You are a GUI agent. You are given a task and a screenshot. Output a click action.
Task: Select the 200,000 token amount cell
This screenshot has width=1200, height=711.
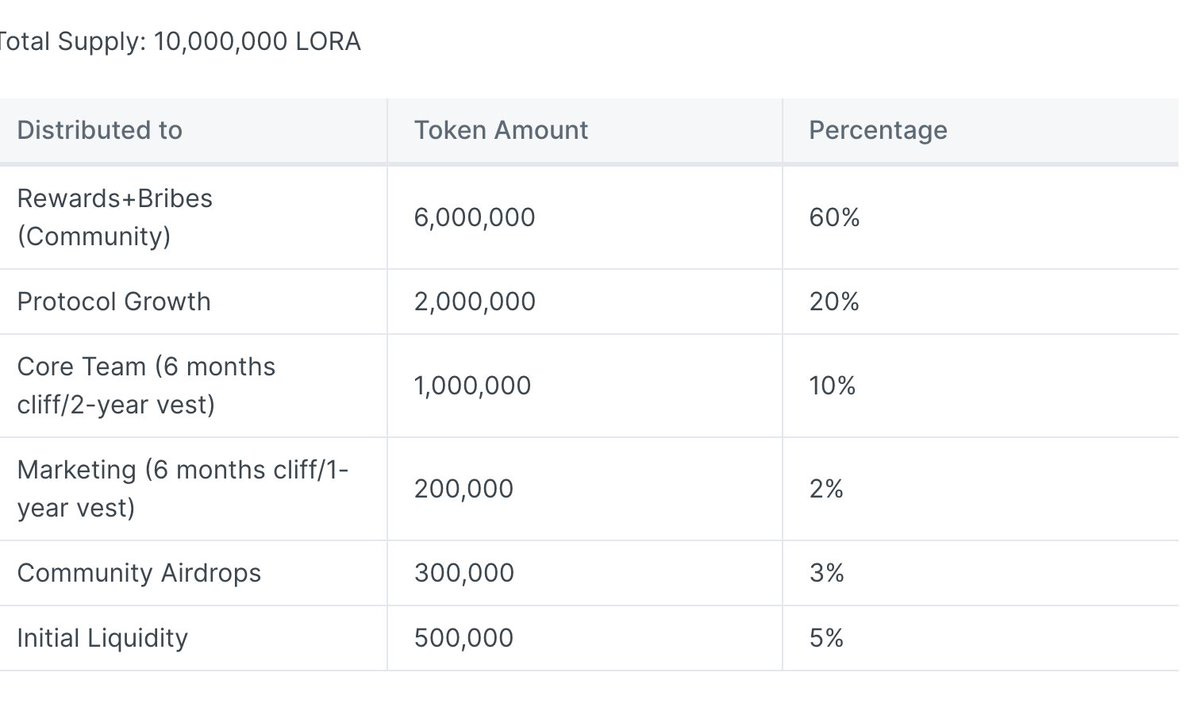[x=464, y=489]
